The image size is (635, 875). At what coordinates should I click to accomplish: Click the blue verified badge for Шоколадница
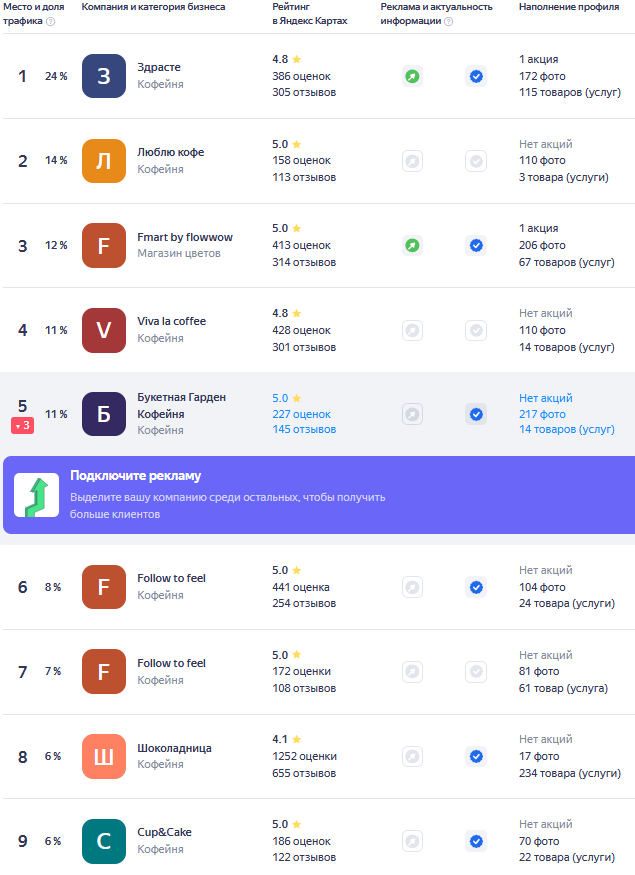(x=476, y=757)
